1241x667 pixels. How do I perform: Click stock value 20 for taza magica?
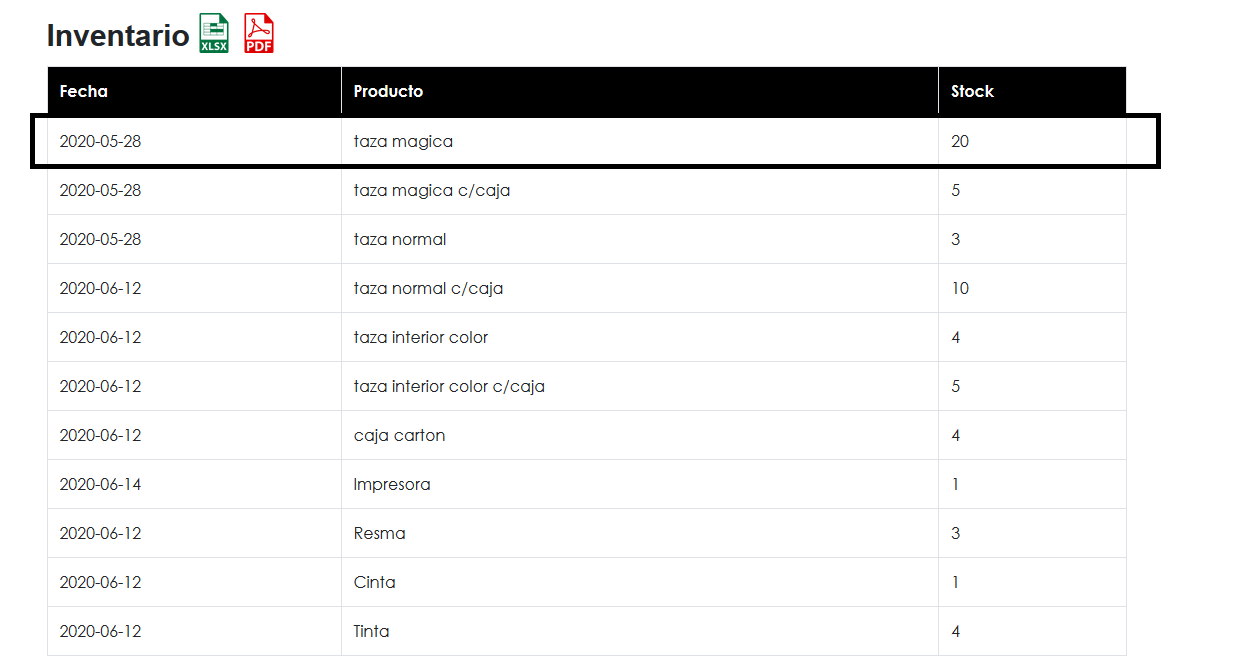[x=1032, y=141]
